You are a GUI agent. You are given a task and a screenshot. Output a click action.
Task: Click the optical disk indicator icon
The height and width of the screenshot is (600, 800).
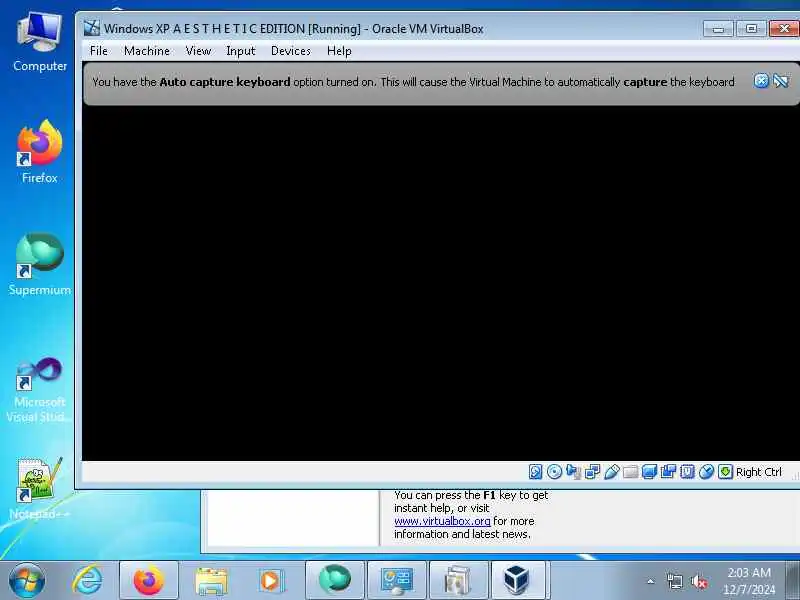click(554, 472)
